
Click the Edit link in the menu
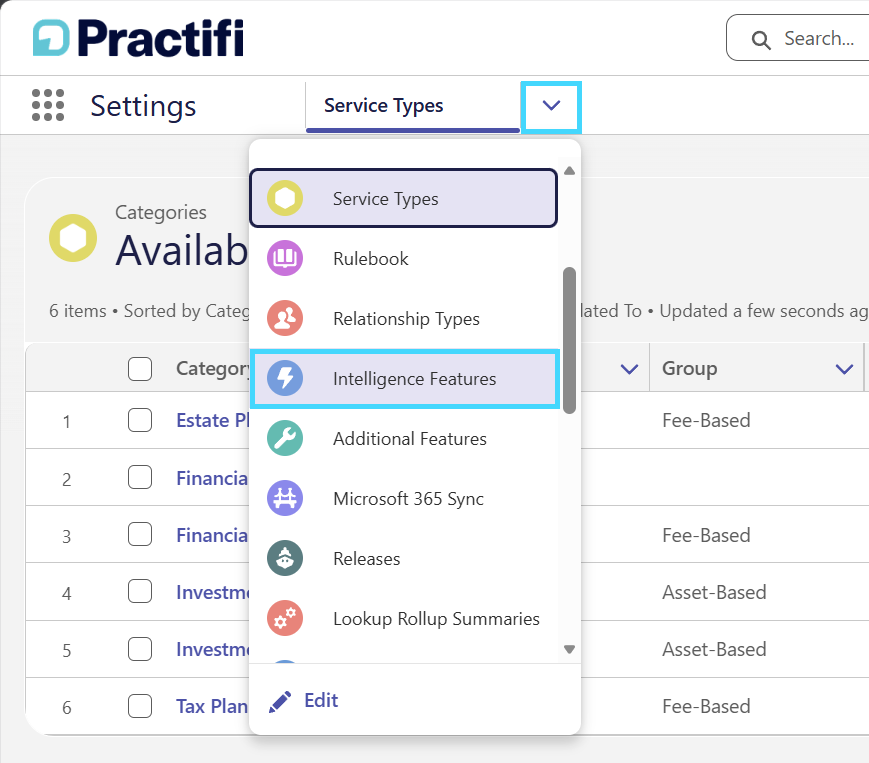[x=321, y=700]
